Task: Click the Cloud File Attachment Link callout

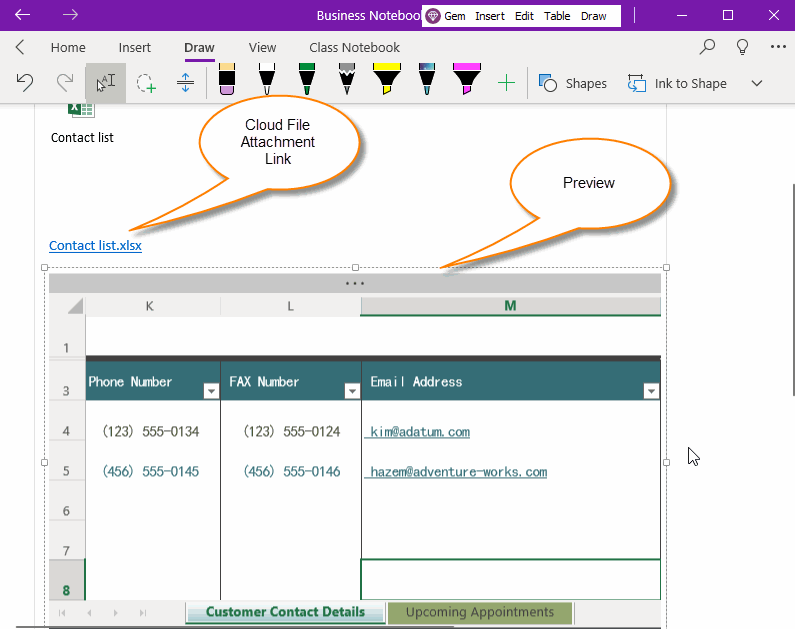Action: pyautogui.click(x=278, y=142)
